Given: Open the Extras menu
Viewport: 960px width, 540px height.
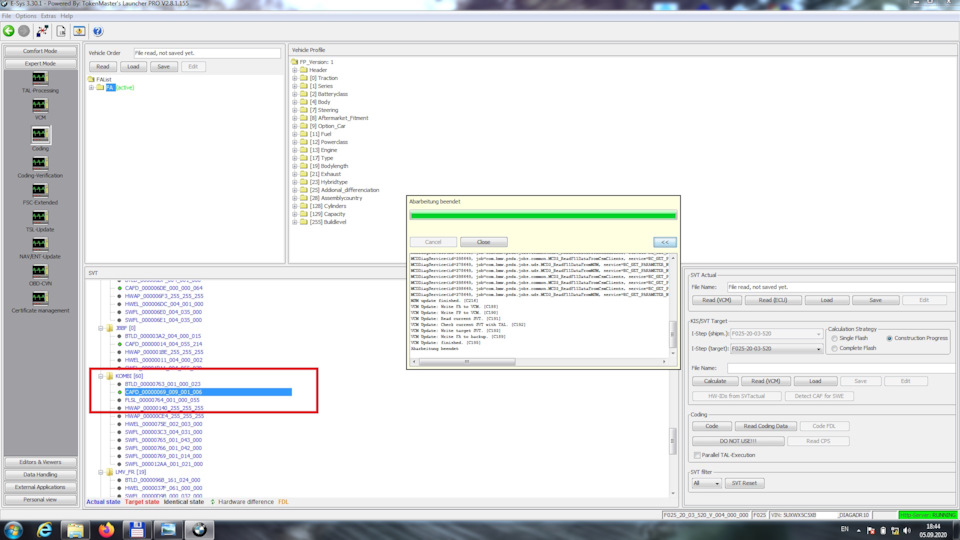Looking at the screenshot, I should pos(48,16).
